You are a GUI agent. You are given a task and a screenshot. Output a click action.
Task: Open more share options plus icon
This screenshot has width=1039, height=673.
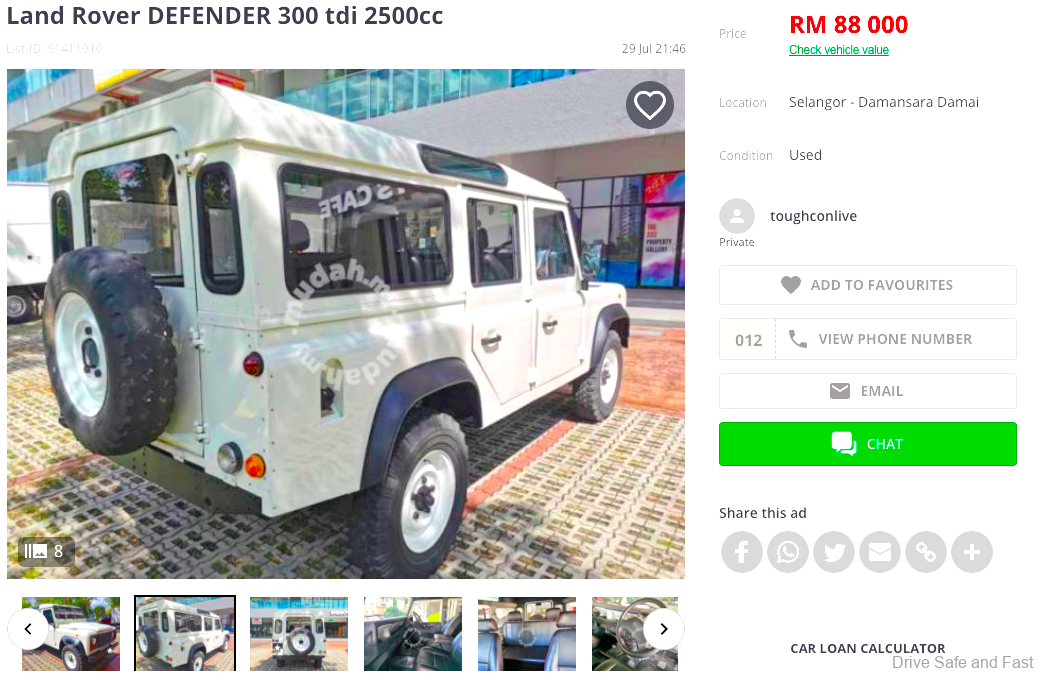pyautogui.click(x=972, y=552)
